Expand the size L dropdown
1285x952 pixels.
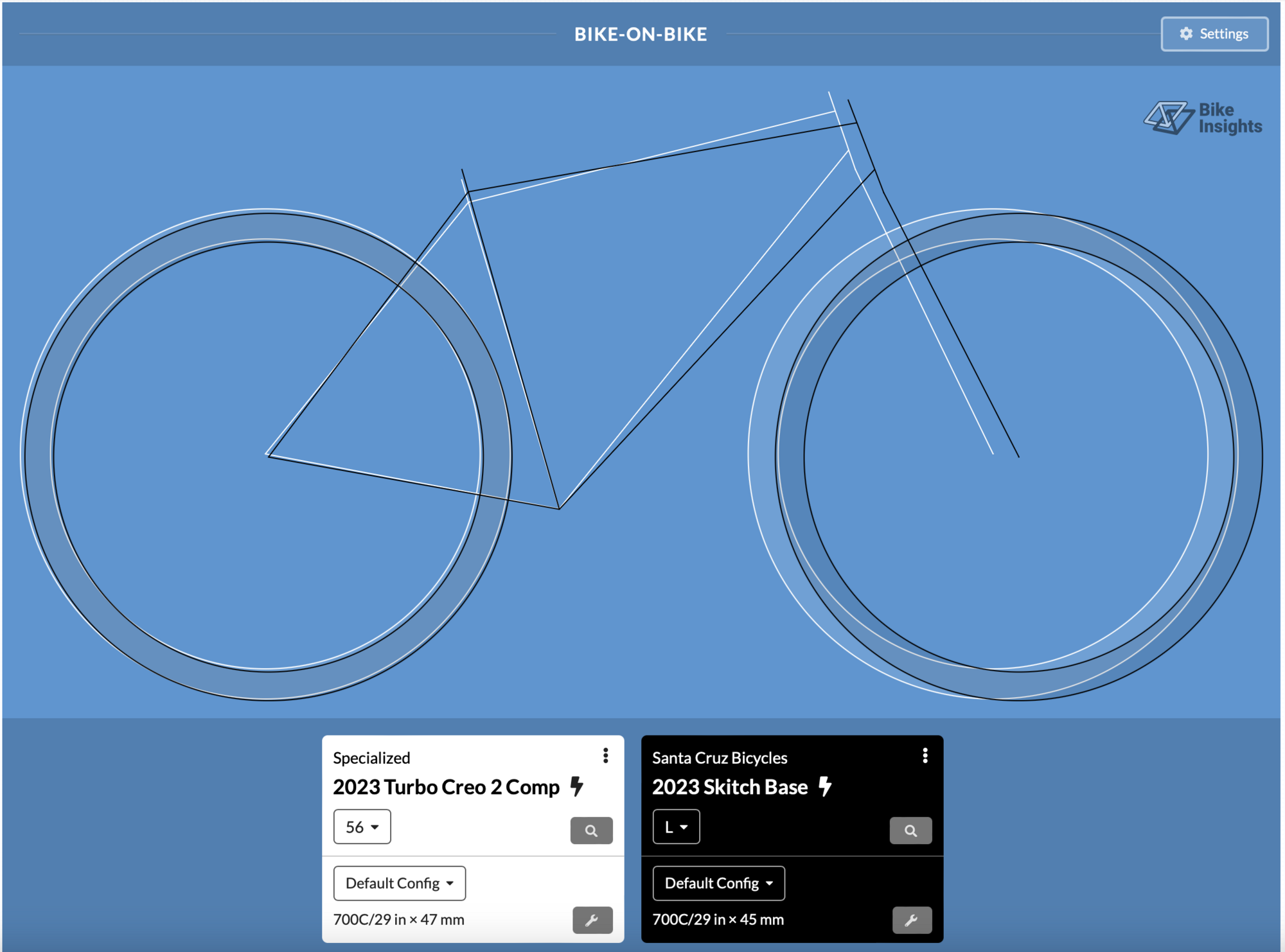pyautogui.click(x=676, y=827)
